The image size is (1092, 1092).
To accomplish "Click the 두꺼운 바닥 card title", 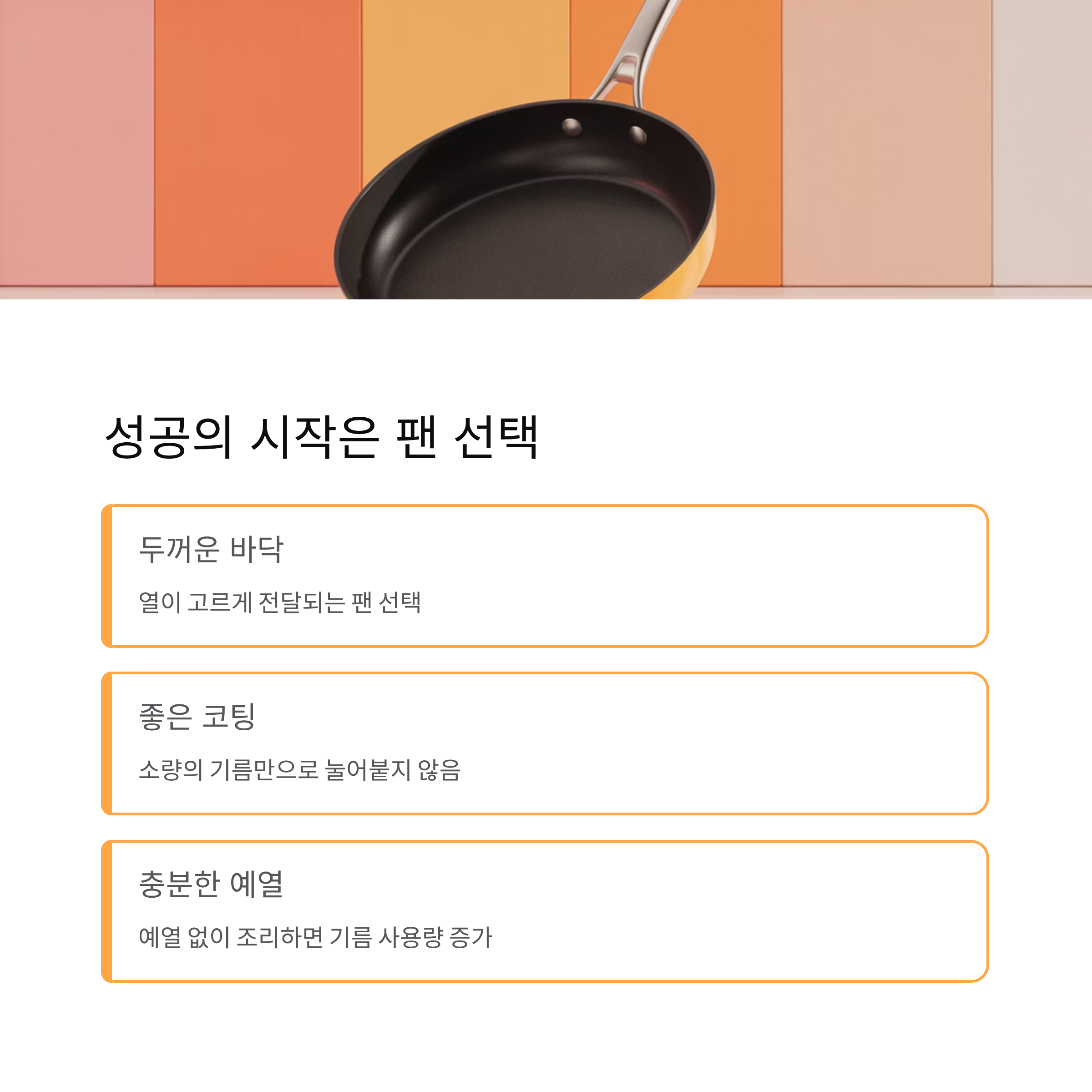I will tap(211, 549).
